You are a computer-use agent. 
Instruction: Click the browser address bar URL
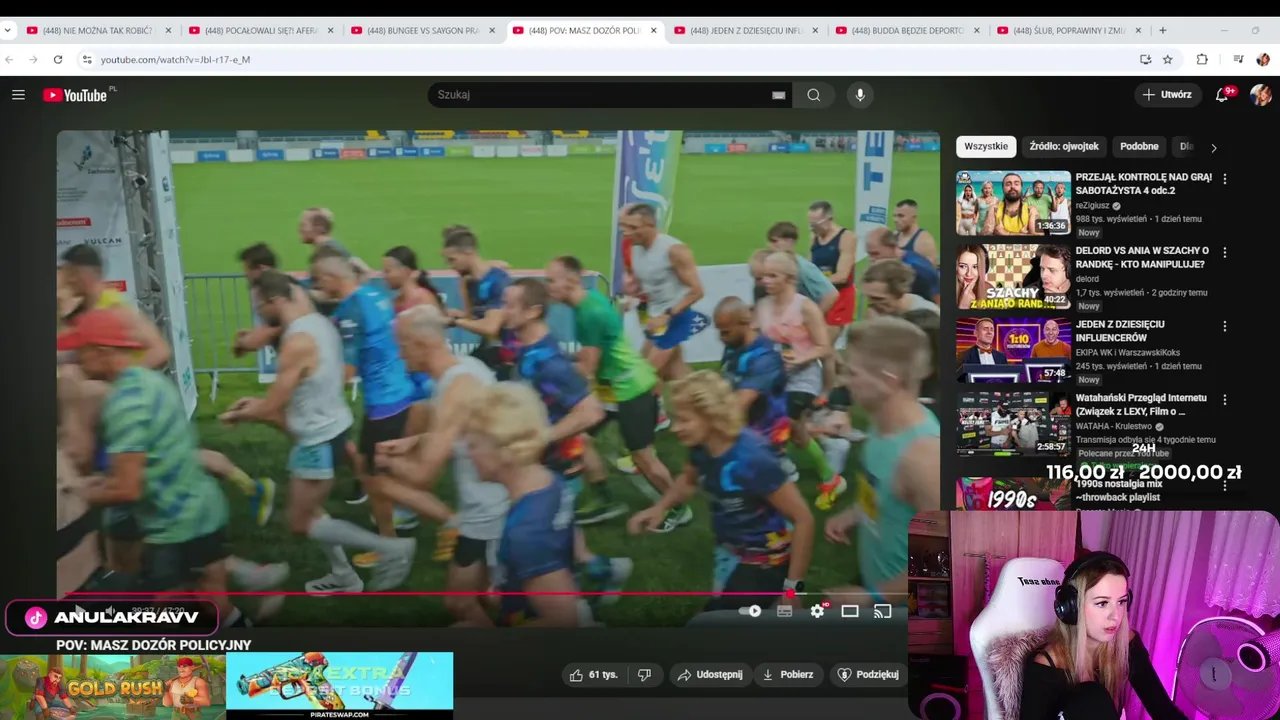(x=175, y=60)
